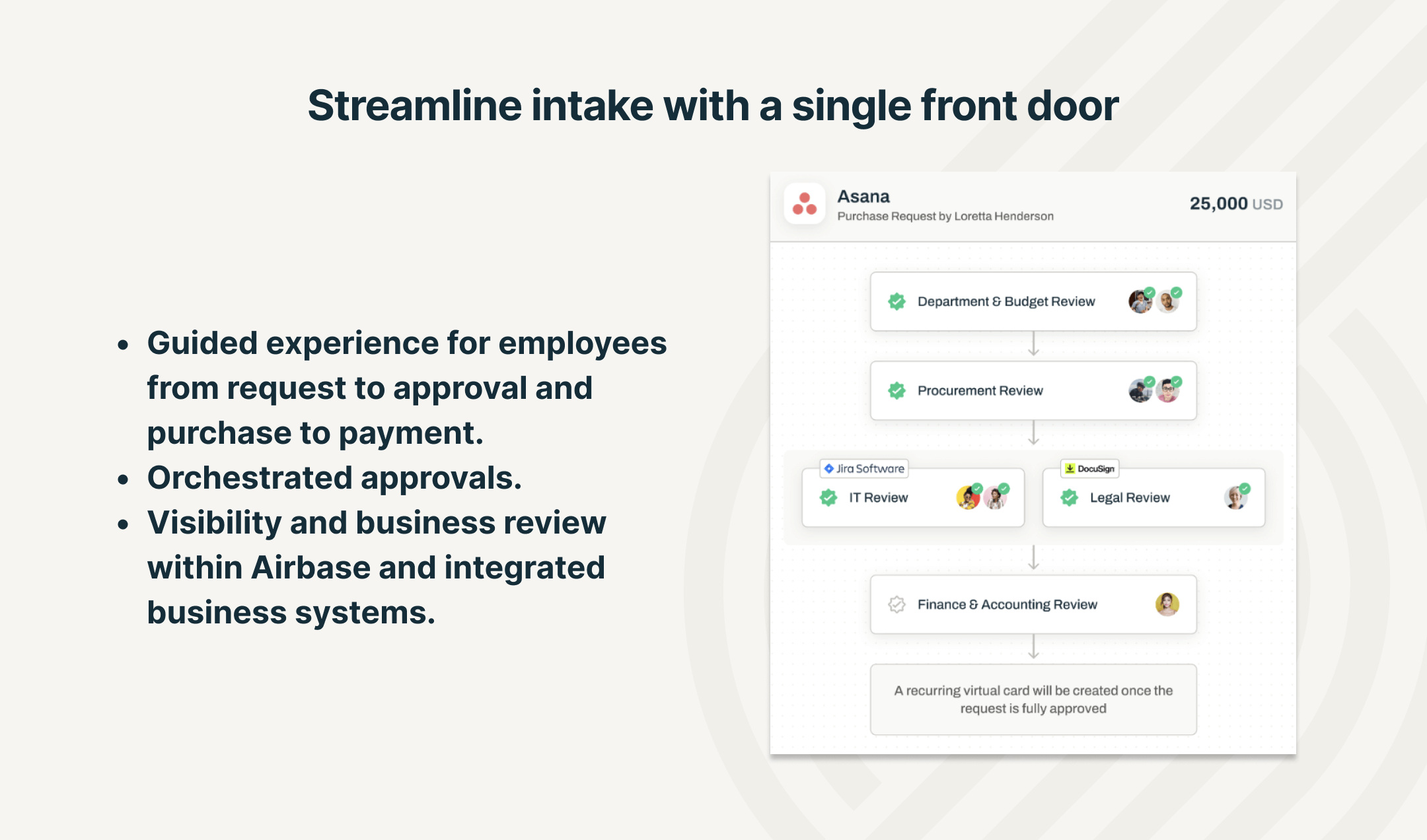This screenshot has height=840, width=1427.
Task: Click the 'Visibility and business review' bullet
Action: 377,567
